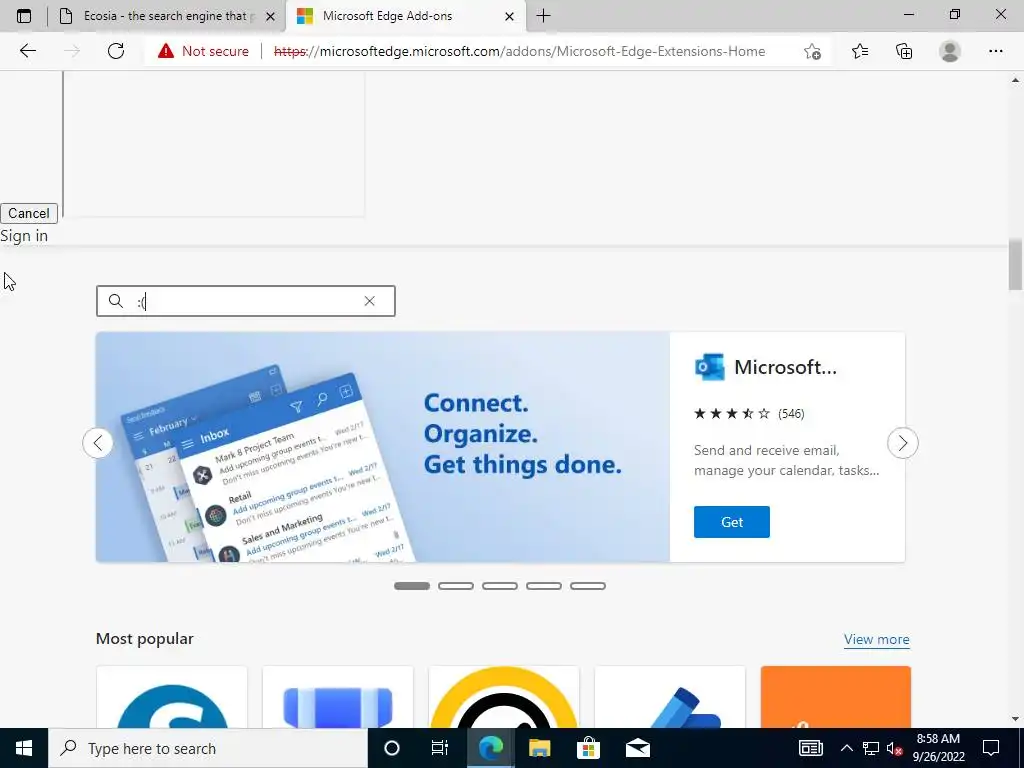Image resolution: width=1024 pixels, height=768 pixels.
Task: Click the Outlook add-on logo
Action: (x=710, y=367)
